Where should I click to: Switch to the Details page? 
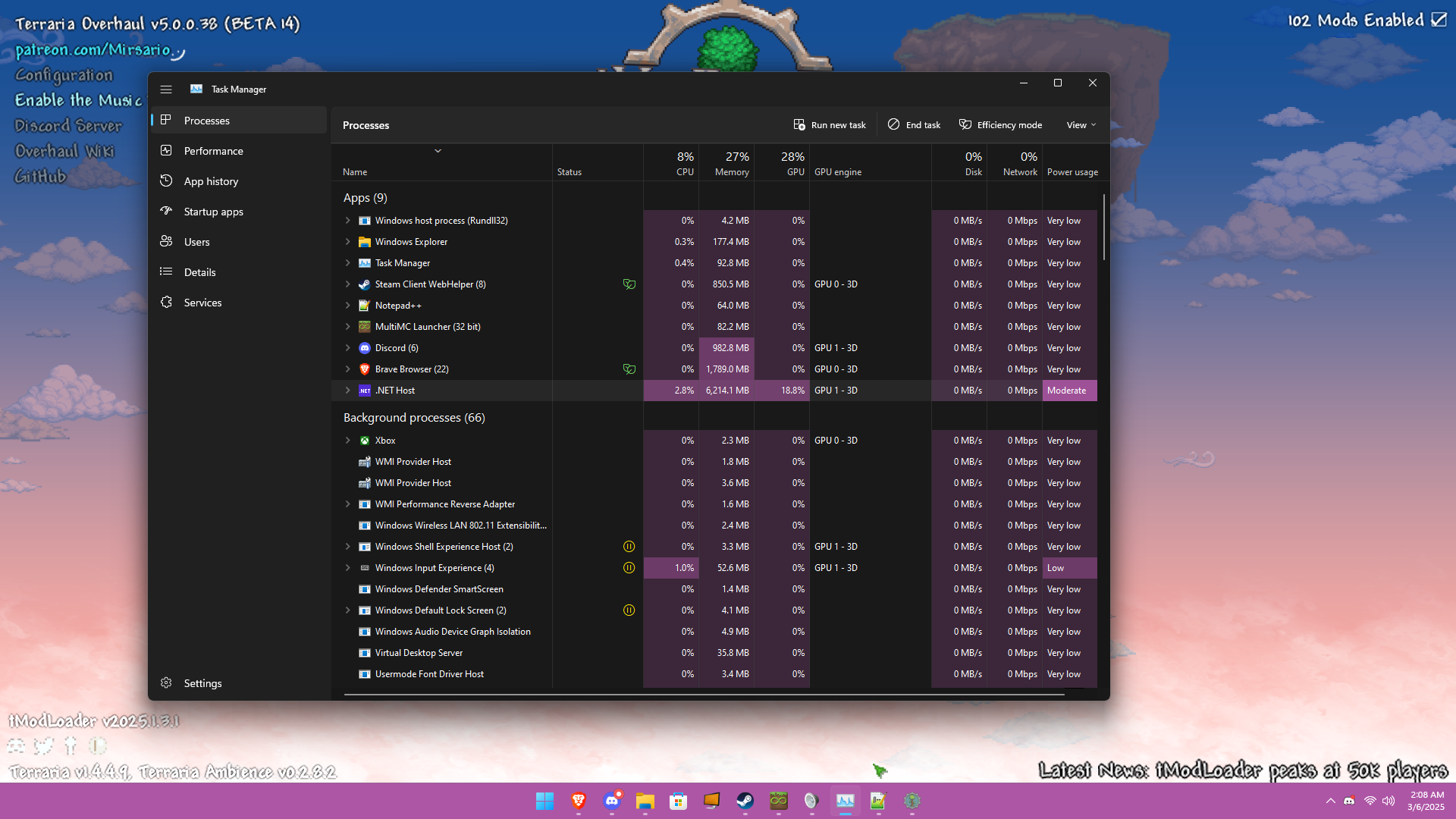[x=239, y=272]
